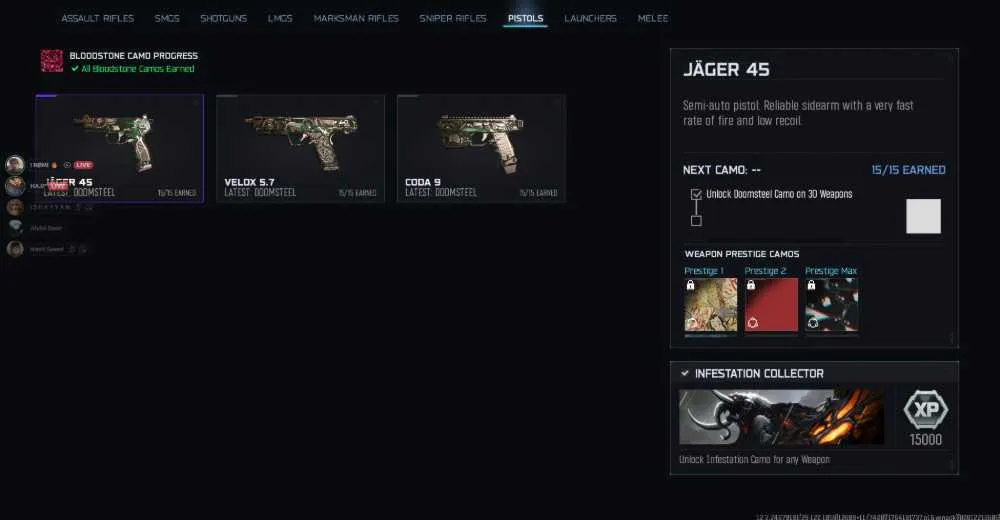Viewport: 1000px width, 520px height.
Task: Open the Melee weapons tab
Action: pos(653,19)
